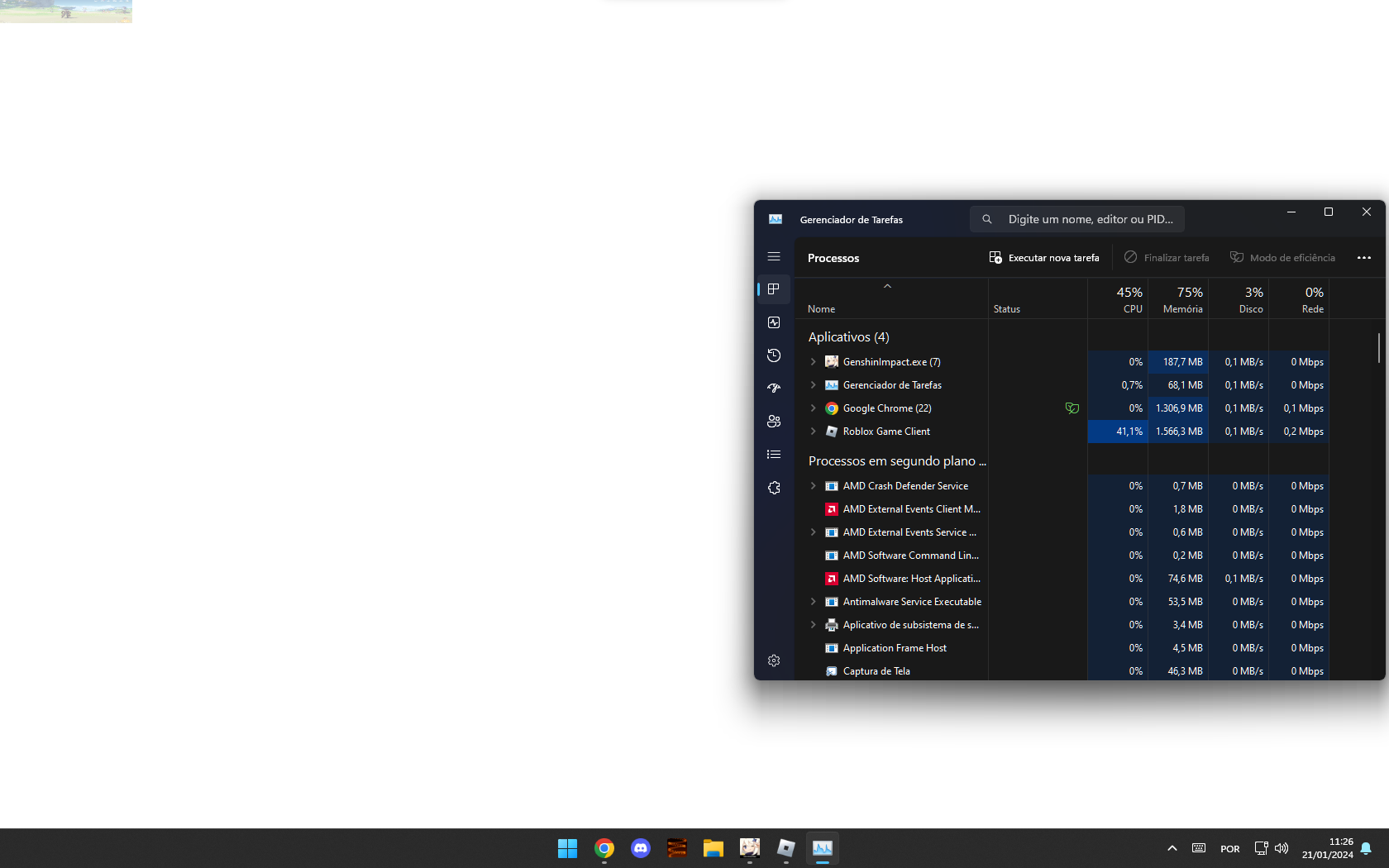Click Roblox memory value 1.566,3 MB
Image resolution: width=1389 pixels, height=868 pixels.
point(1179,432)
